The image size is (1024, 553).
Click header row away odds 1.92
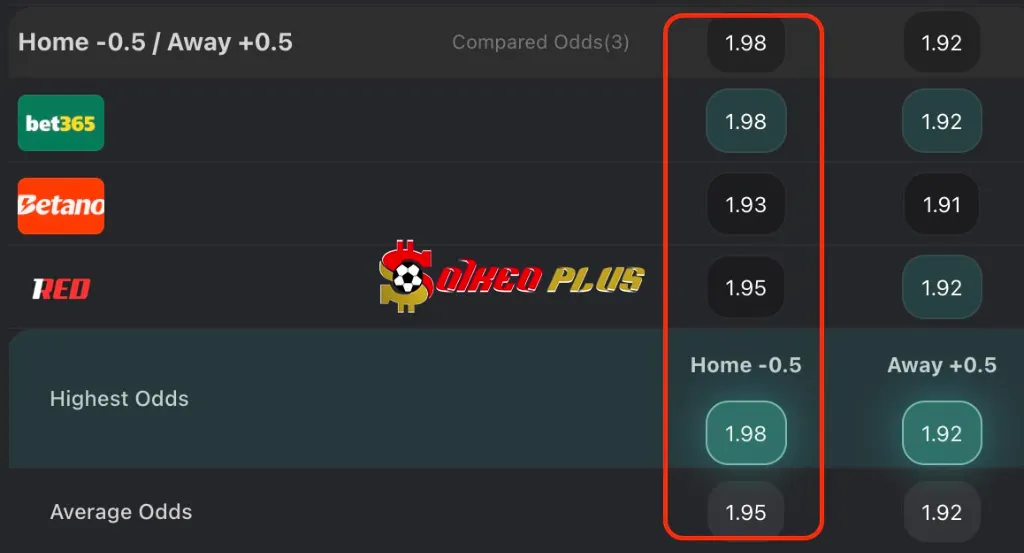[x=942, y=42]
